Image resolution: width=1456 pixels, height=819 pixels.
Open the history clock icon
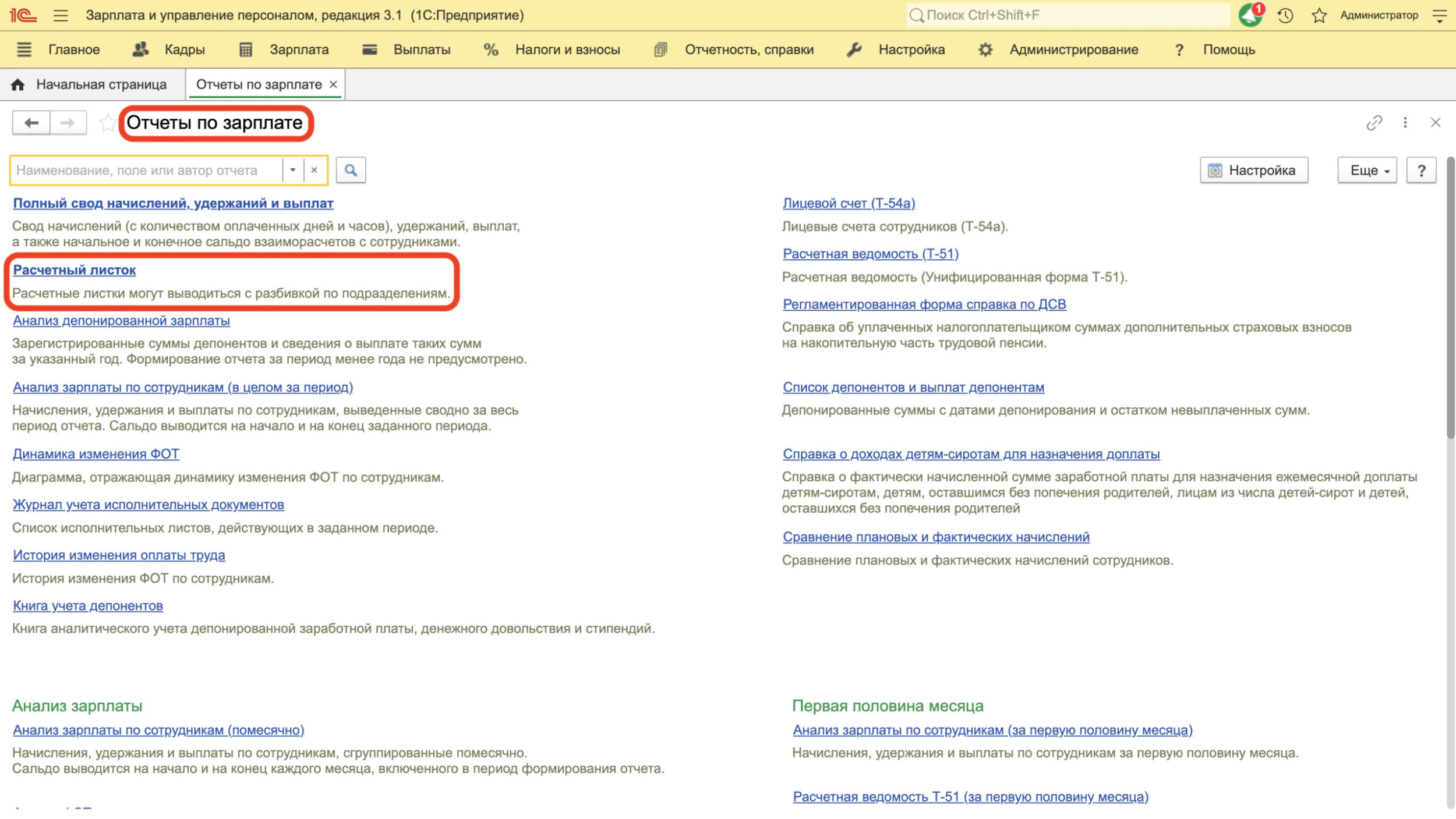(1285, 16)
